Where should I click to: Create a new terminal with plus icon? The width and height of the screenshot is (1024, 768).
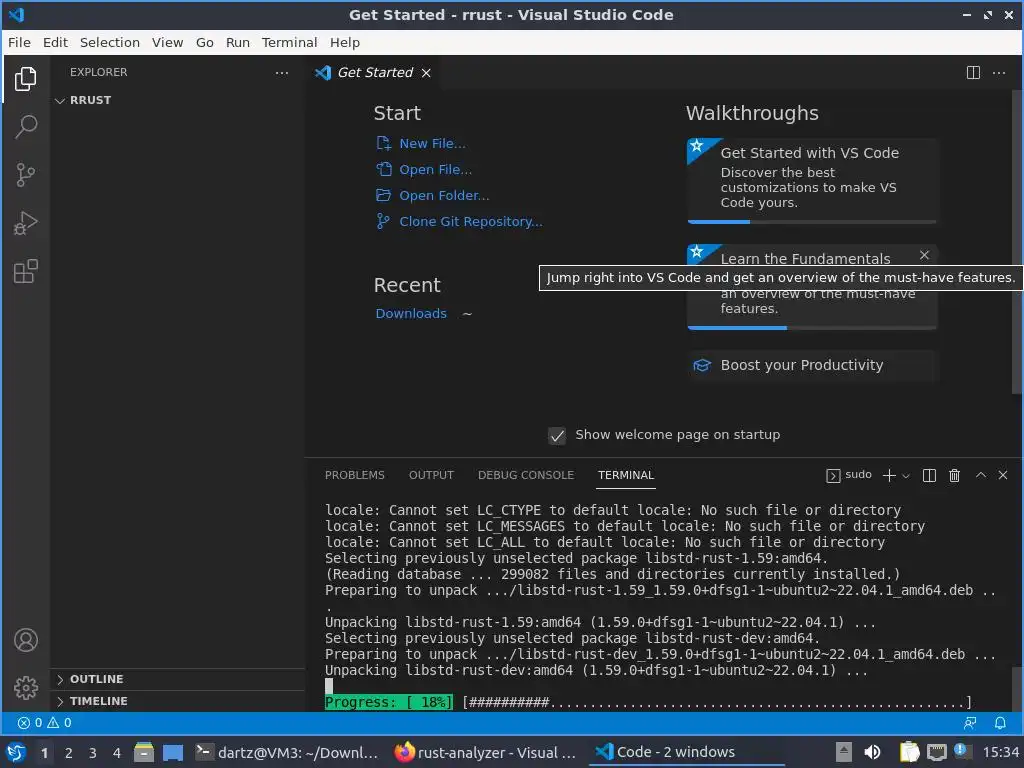(888, 475)
